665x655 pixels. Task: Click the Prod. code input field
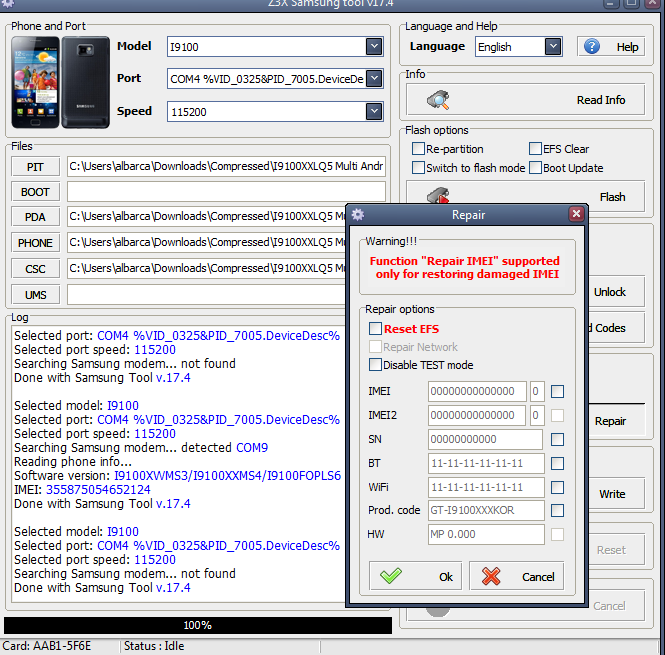(x=486, y=510)
